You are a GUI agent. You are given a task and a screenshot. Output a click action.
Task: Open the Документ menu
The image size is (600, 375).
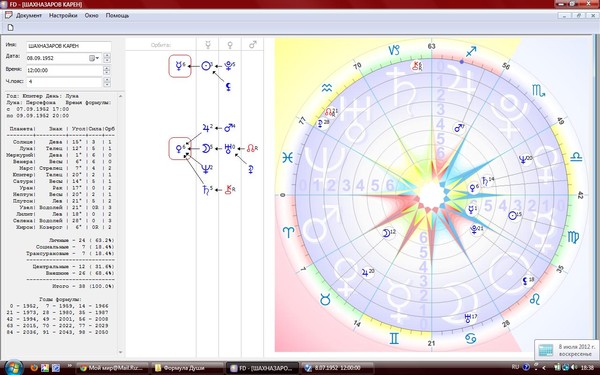29,16
